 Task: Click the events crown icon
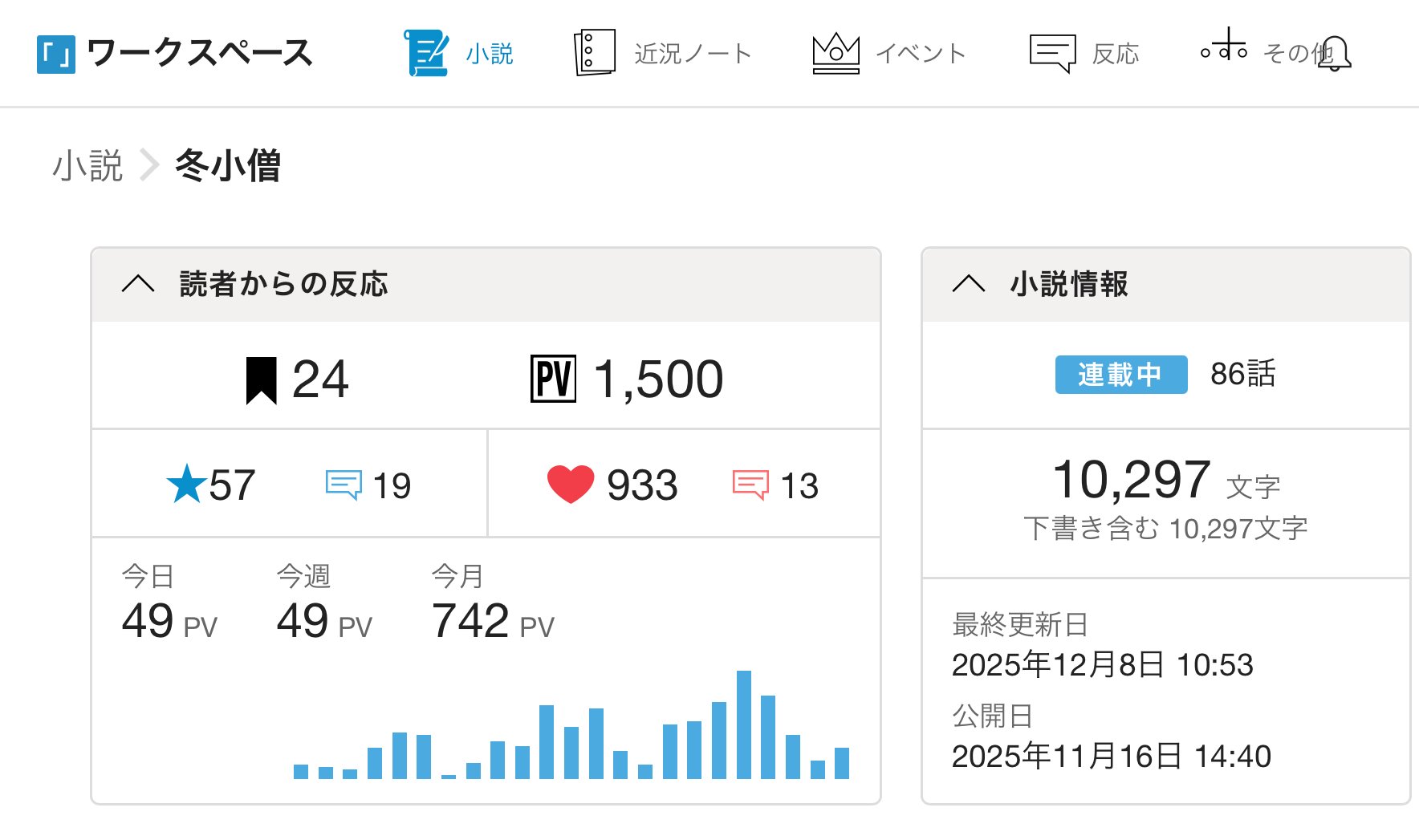pos(836,53)
